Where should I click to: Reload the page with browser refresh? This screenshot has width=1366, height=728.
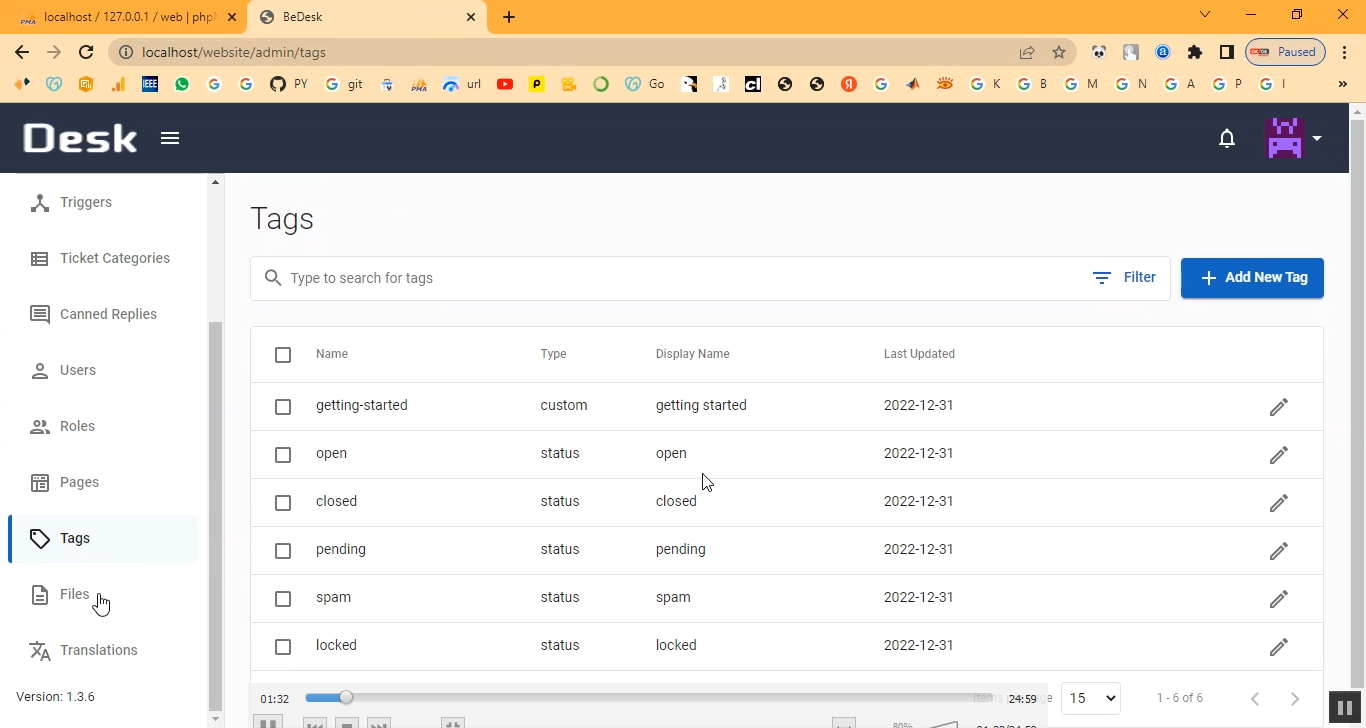86,52
